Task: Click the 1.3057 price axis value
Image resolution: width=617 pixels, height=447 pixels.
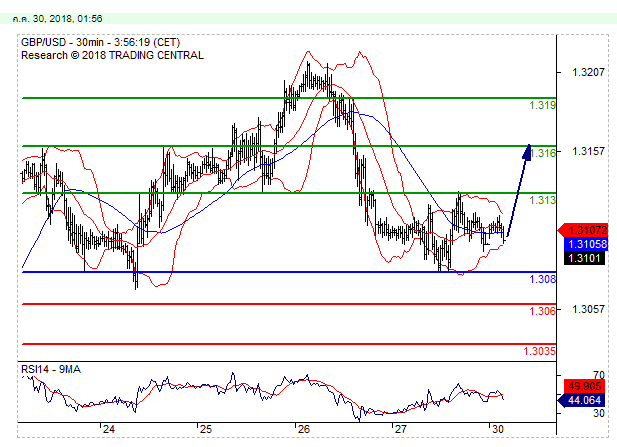Action: point(588,309)
